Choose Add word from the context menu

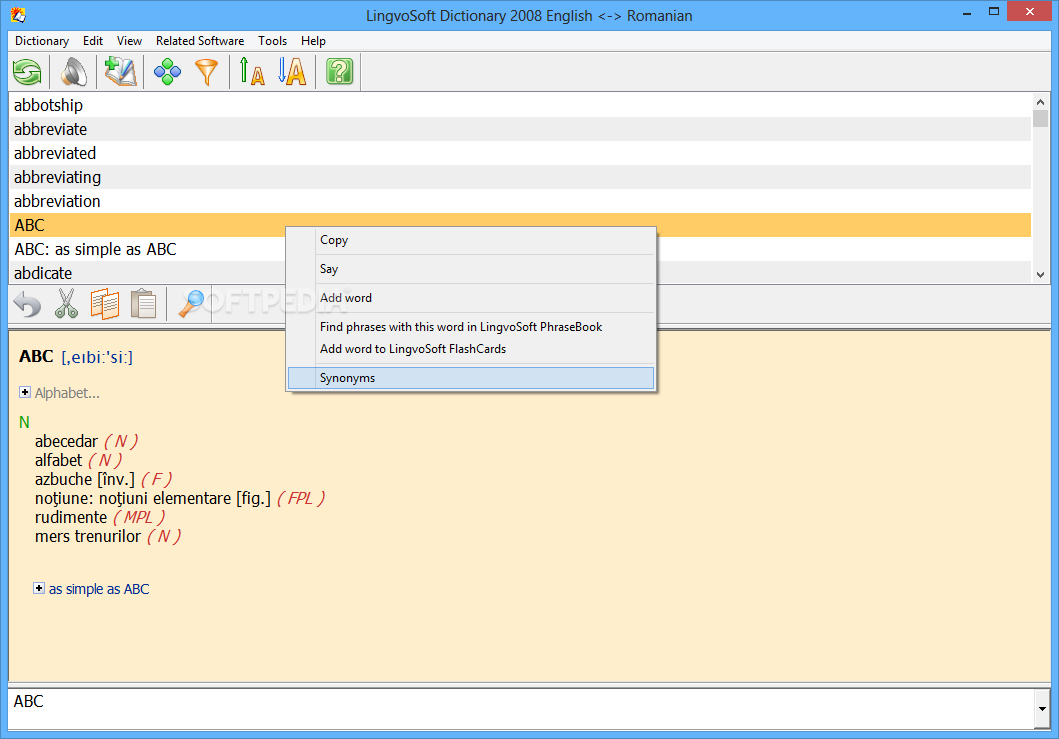pos(471,298)
